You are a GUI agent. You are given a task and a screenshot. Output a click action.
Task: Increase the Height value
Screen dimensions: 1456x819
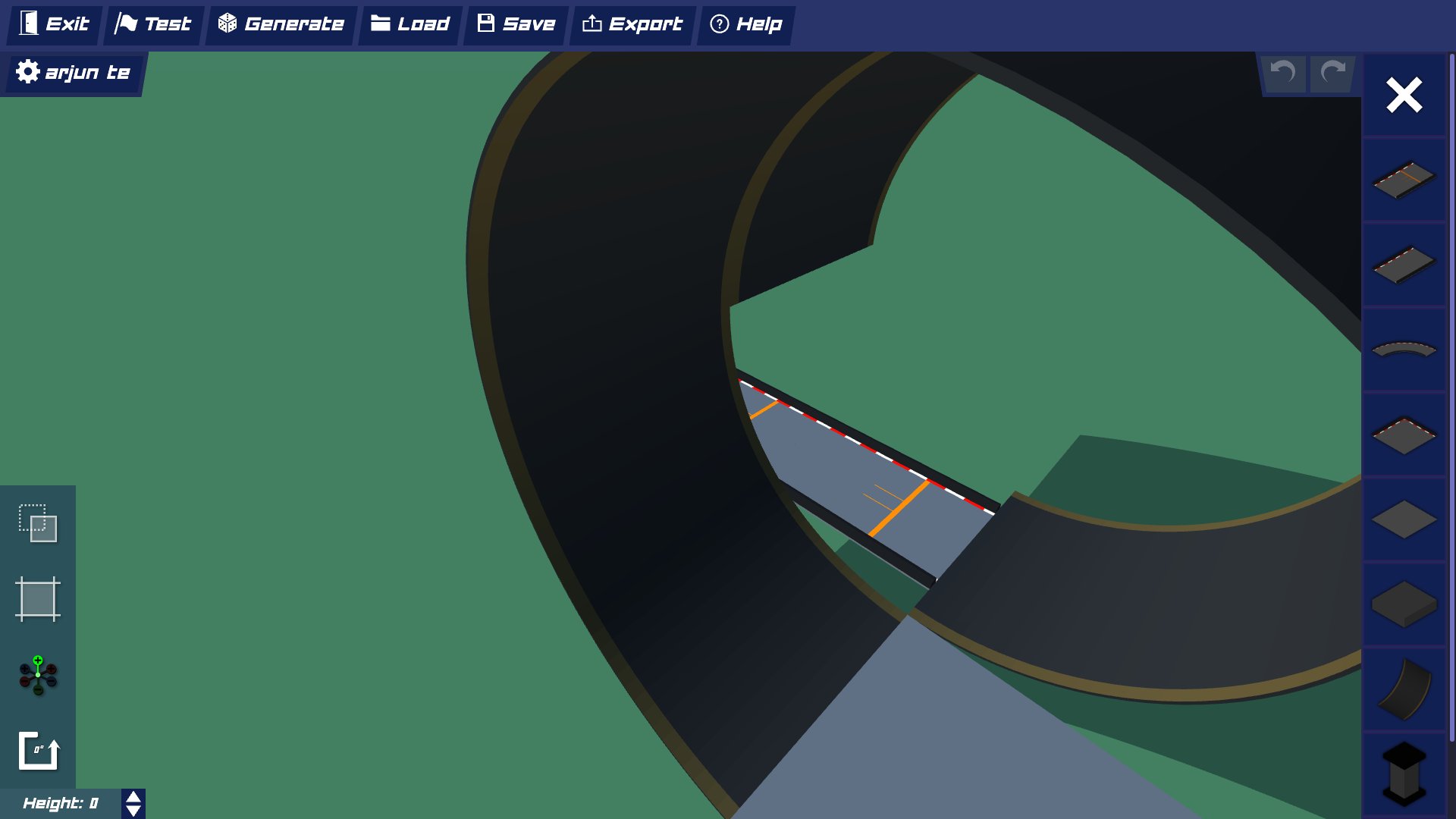click(x=133, y=797)
